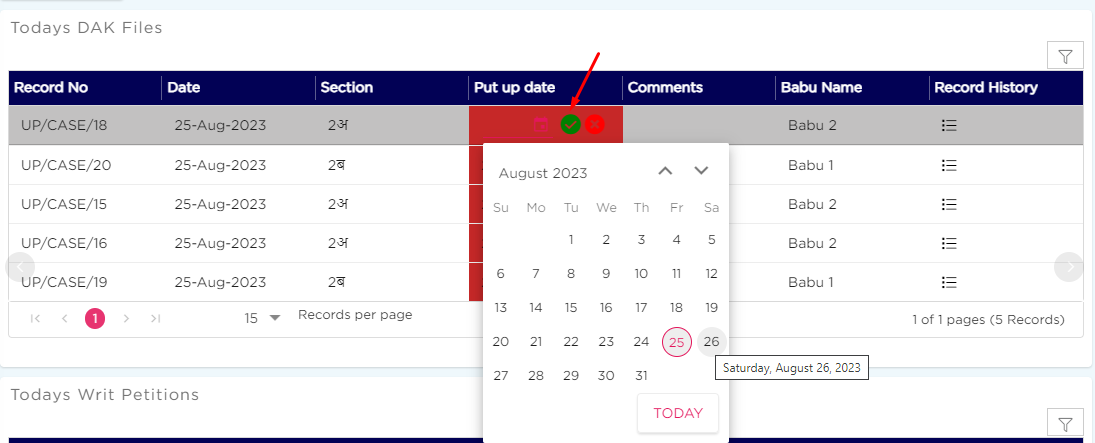The image size is (1095, 443).
Task: Choose August 1 in the calendar
Action: tap(571, 240)
